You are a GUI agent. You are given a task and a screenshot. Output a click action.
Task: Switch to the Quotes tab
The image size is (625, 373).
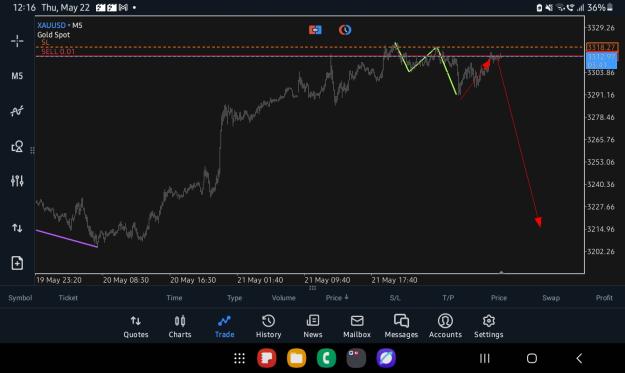tap(136, 327)
